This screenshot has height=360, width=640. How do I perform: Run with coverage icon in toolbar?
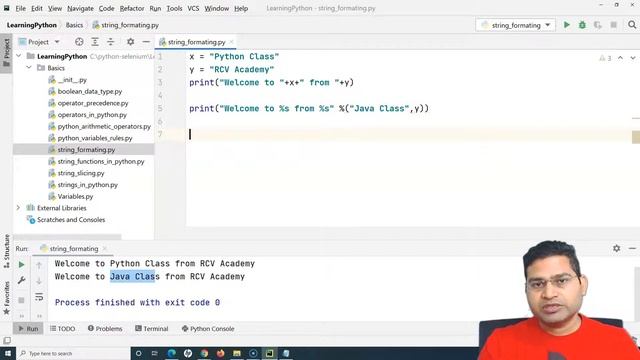(598, 25)
